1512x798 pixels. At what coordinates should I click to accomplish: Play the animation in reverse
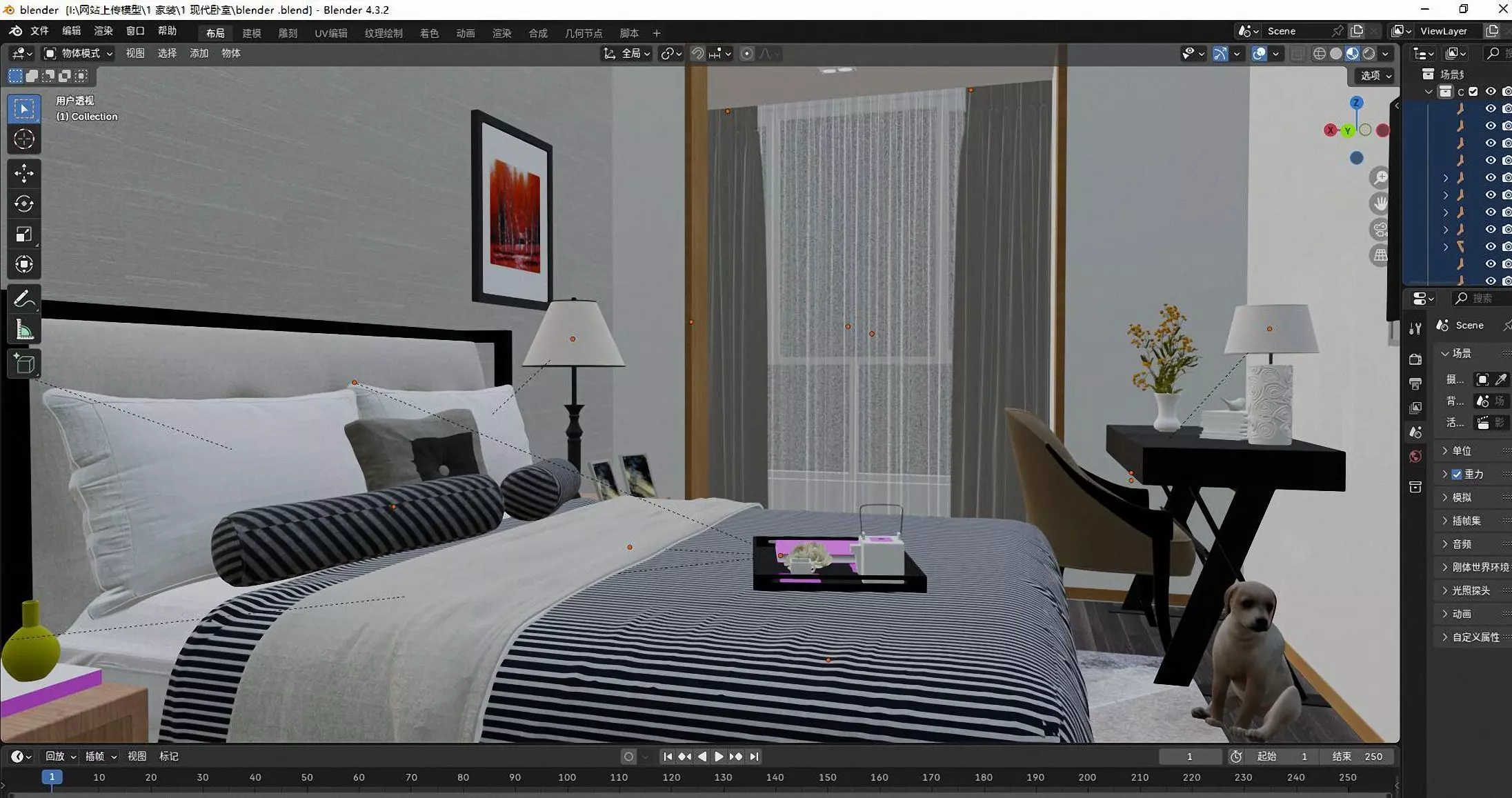(702, 757)
